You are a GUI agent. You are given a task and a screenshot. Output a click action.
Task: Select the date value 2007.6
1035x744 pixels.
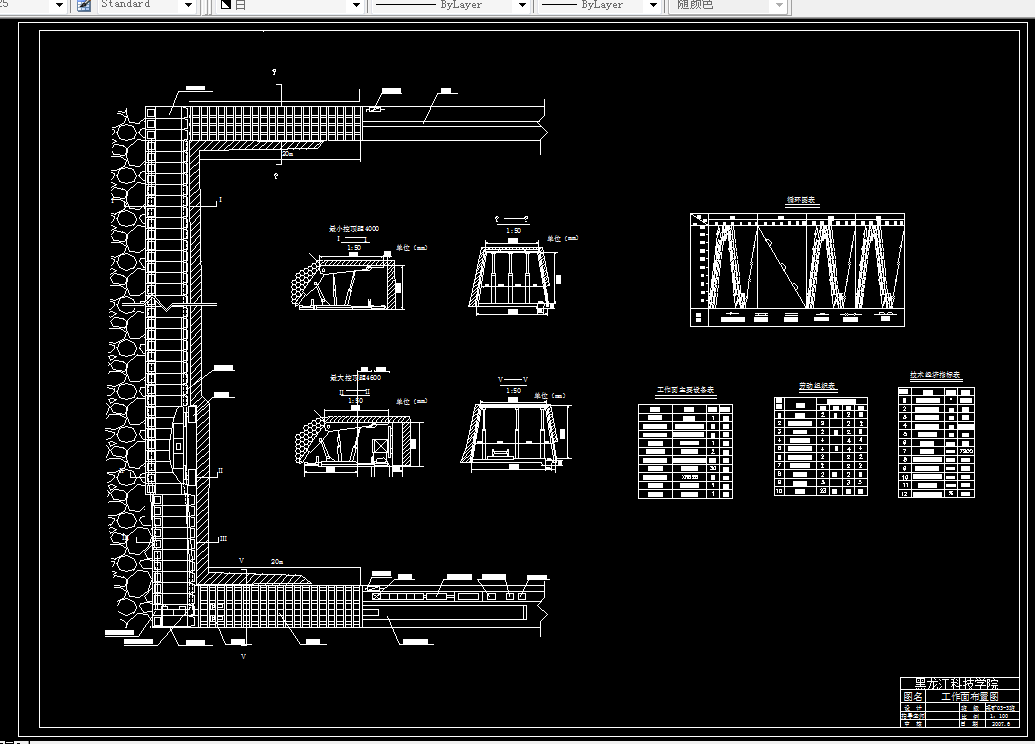1001,724
